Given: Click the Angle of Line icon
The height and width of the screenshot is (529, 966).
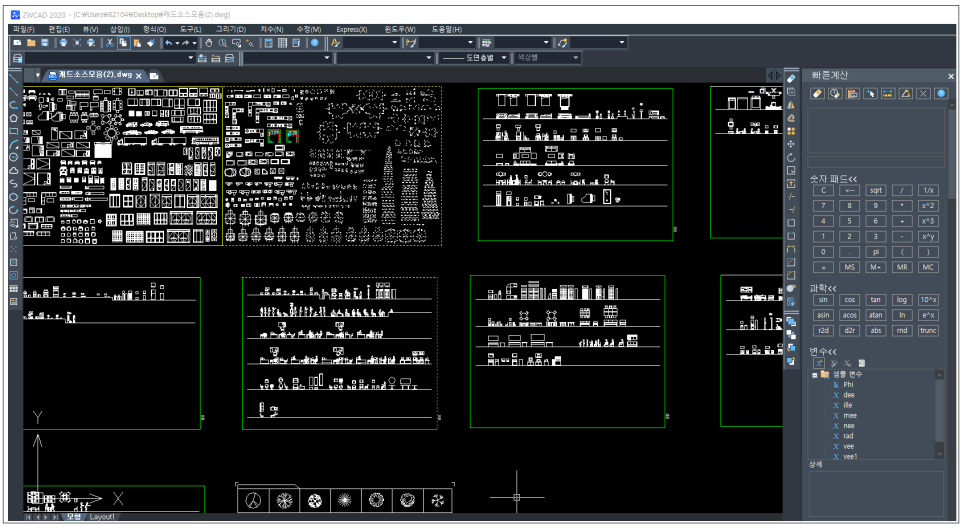Looking at the screenshot, I should tap(906, 94).
